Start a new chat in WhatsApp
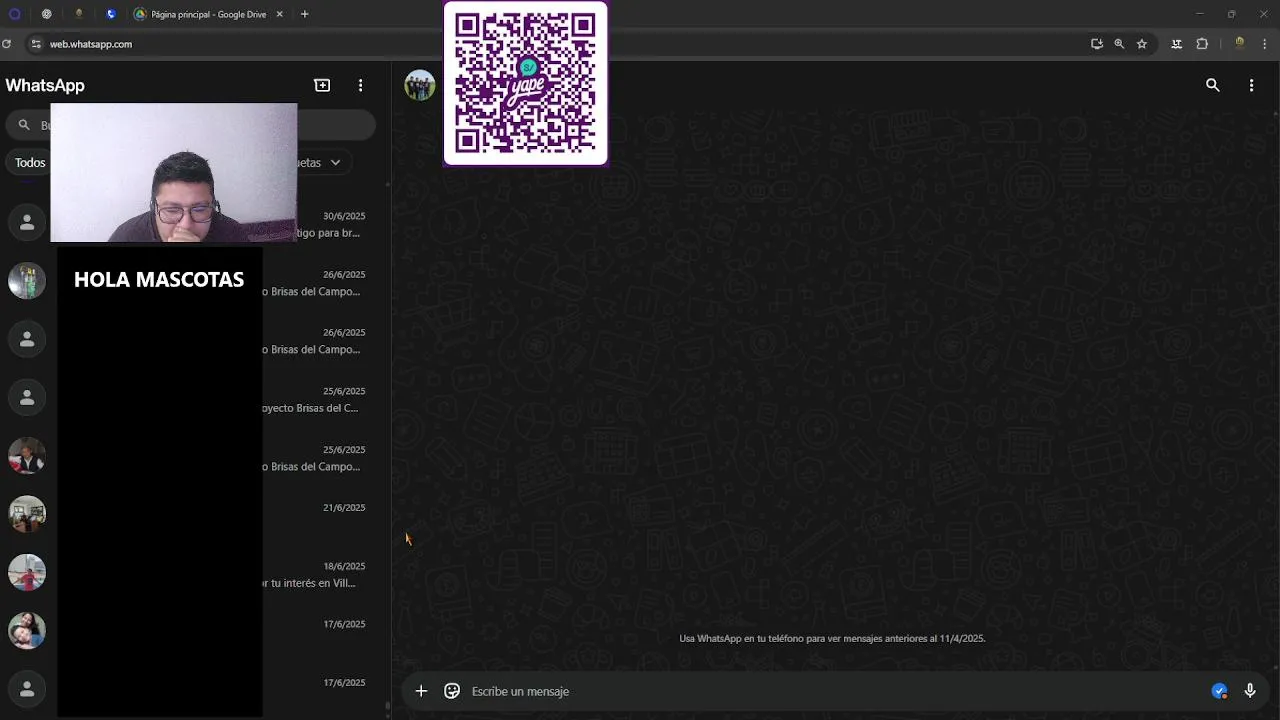 (322, 85)
